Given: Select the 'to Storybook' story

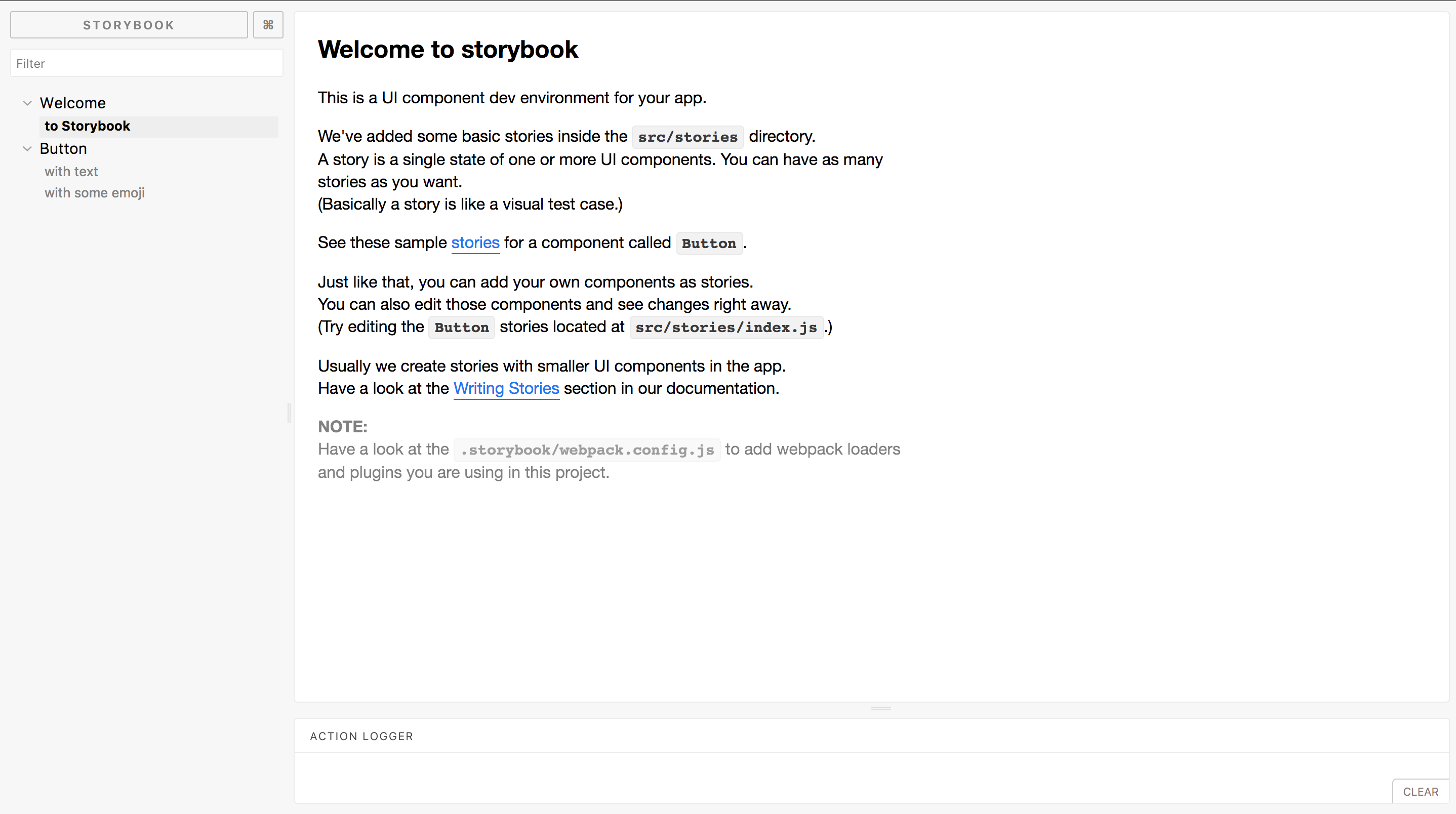Looking at the screenshot, I should (x=88, y=126).
